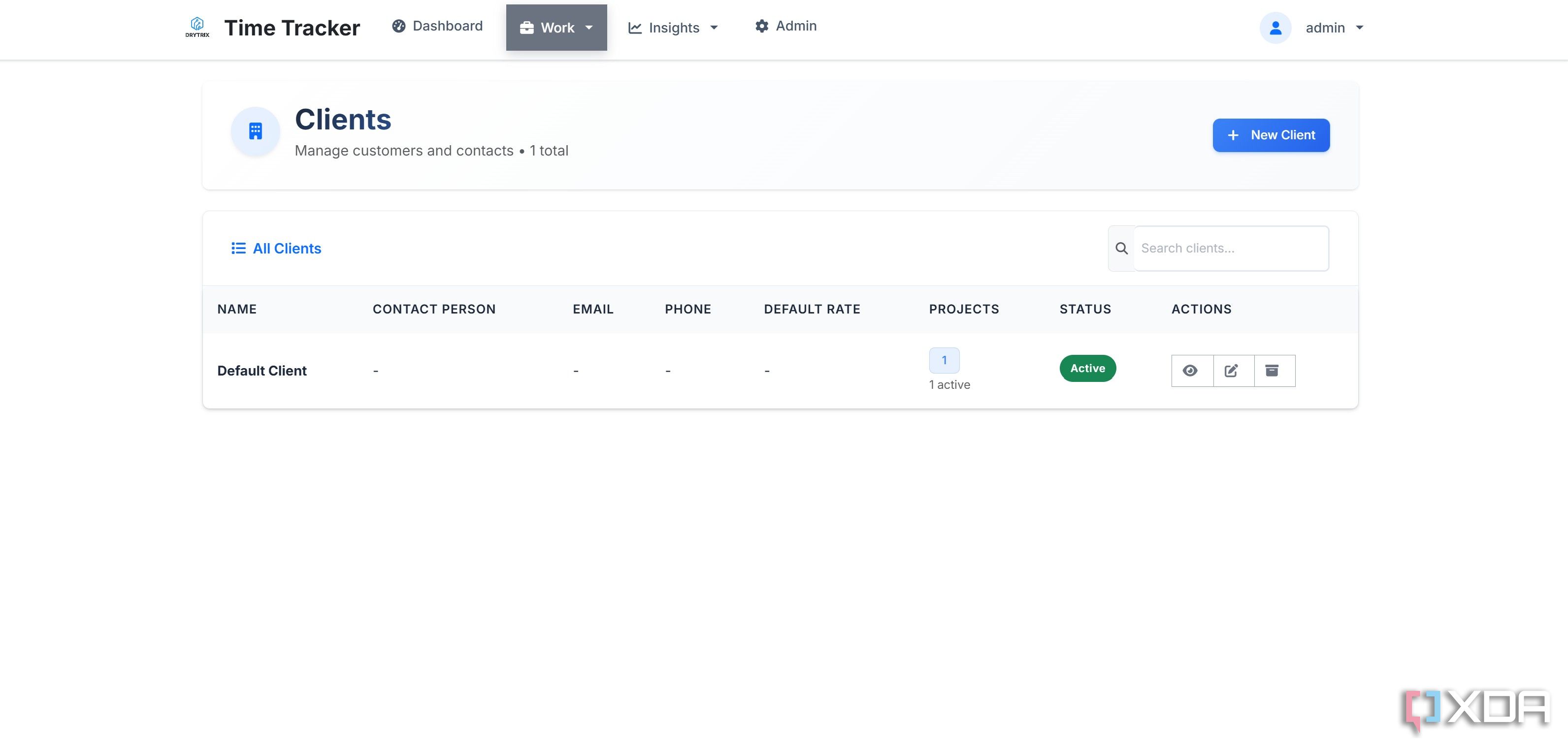Click the New Client button
1568x753 pixels.
(1271, 135)
